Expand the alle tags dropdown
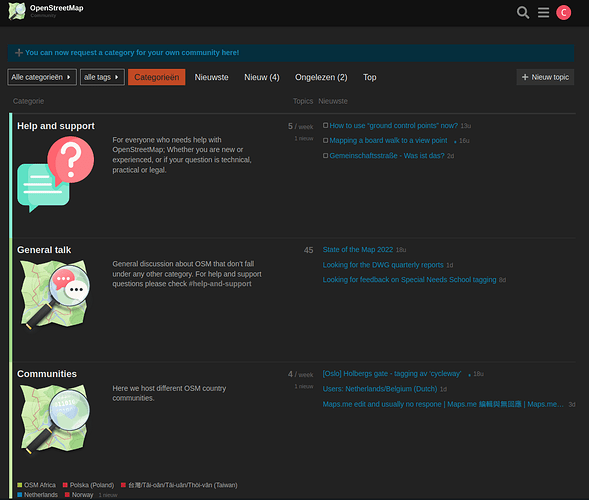The image size is (589, 500). pyautogui.click(x=102, y=77)
